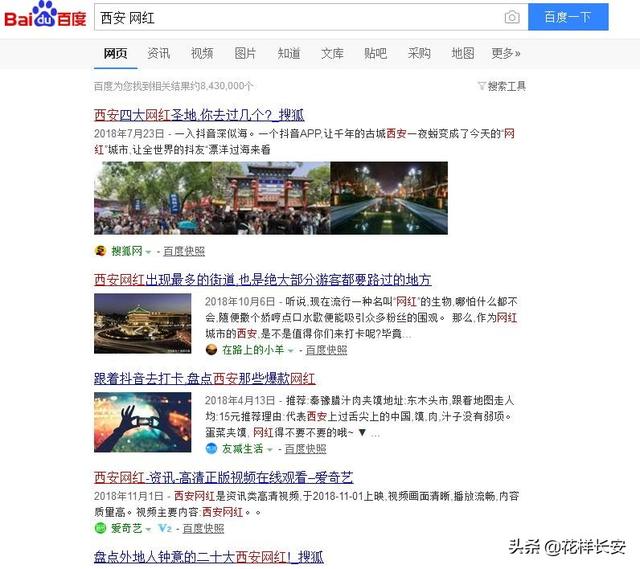Switch to the 贴吧 tab
The image size is (640, 569).
(x=376, y=53)
